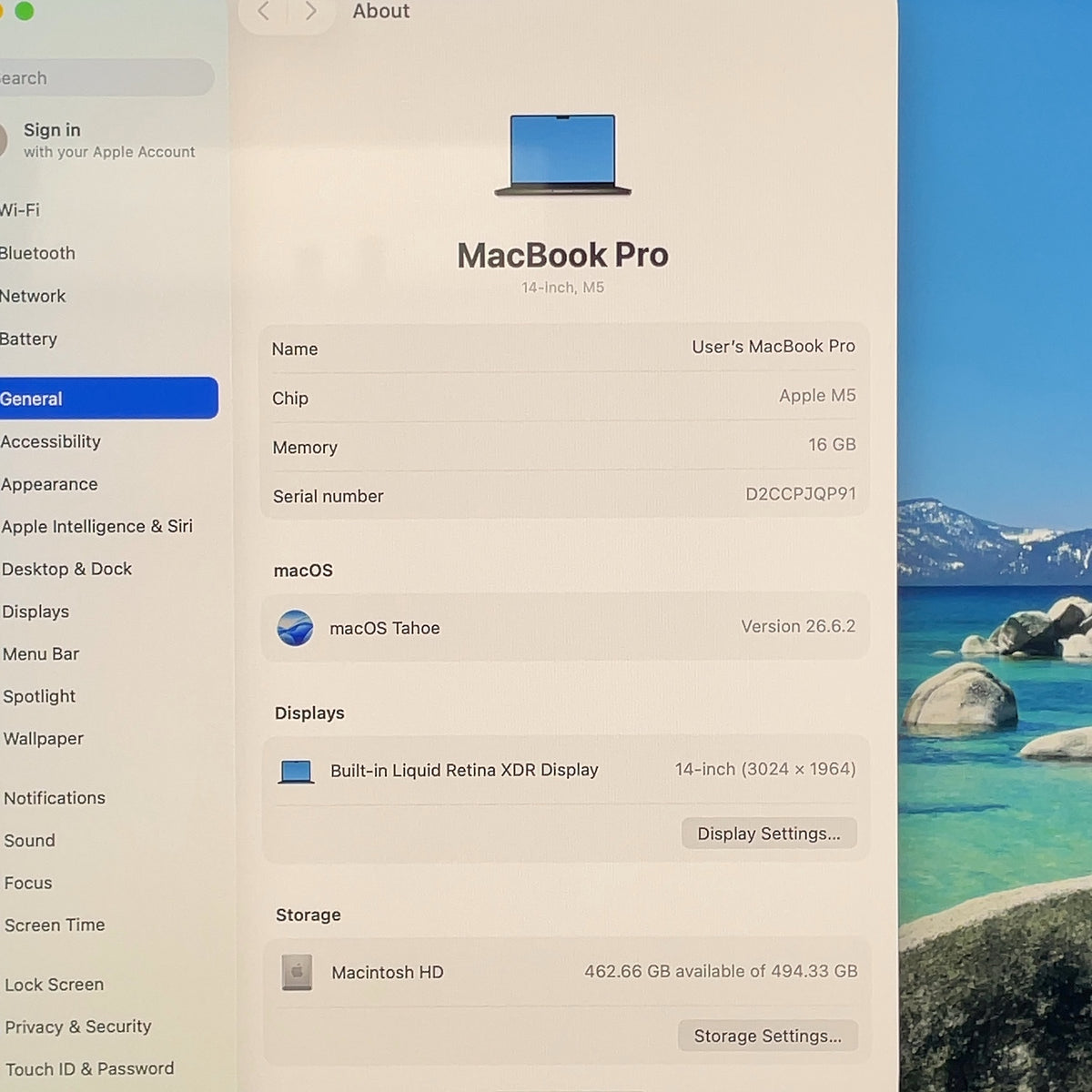Viewport: 1092px width, 1092px height.
Task: Click the "Memory" row label
Action: pyautogui.click(x=305, y=448)
